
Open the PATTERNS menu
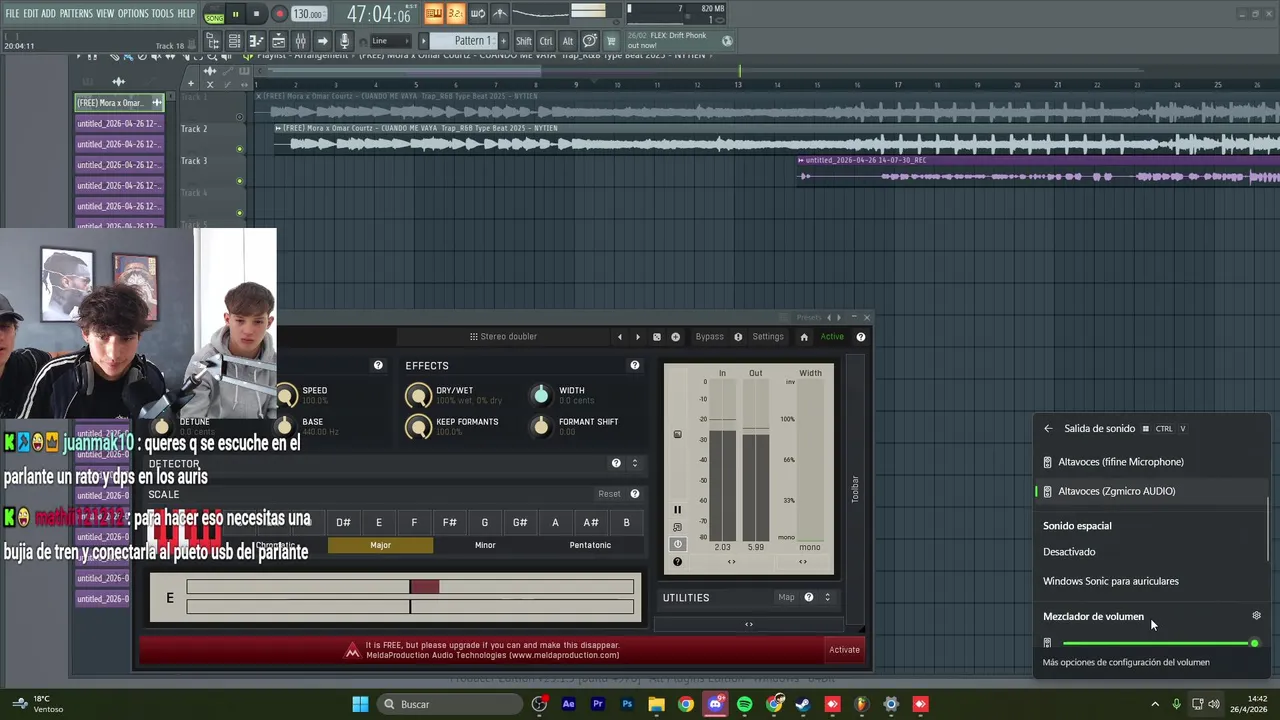coord(76,13)
